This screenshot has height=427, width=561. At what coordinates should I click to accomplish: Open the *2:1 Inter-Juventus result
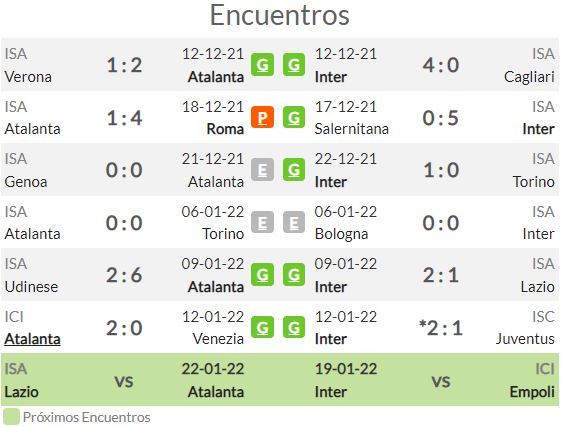(x=440, y=328)
